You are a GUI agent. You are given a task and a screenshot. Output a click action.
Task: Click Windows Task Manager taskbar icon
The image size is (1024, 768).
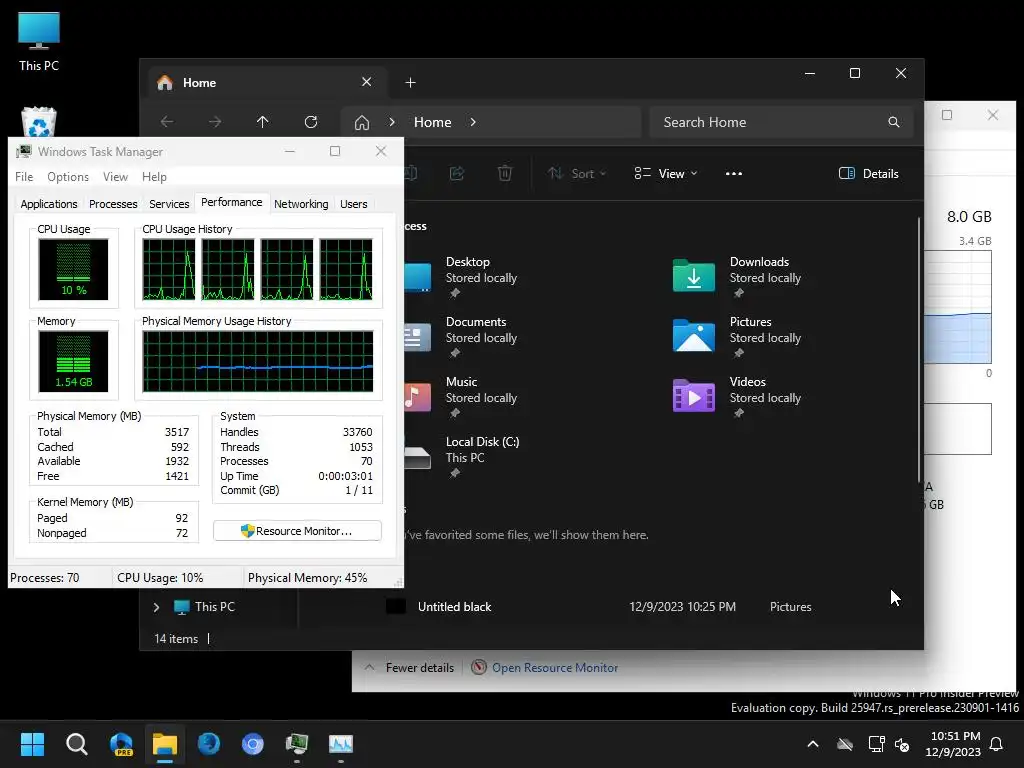tap(297, 744)
